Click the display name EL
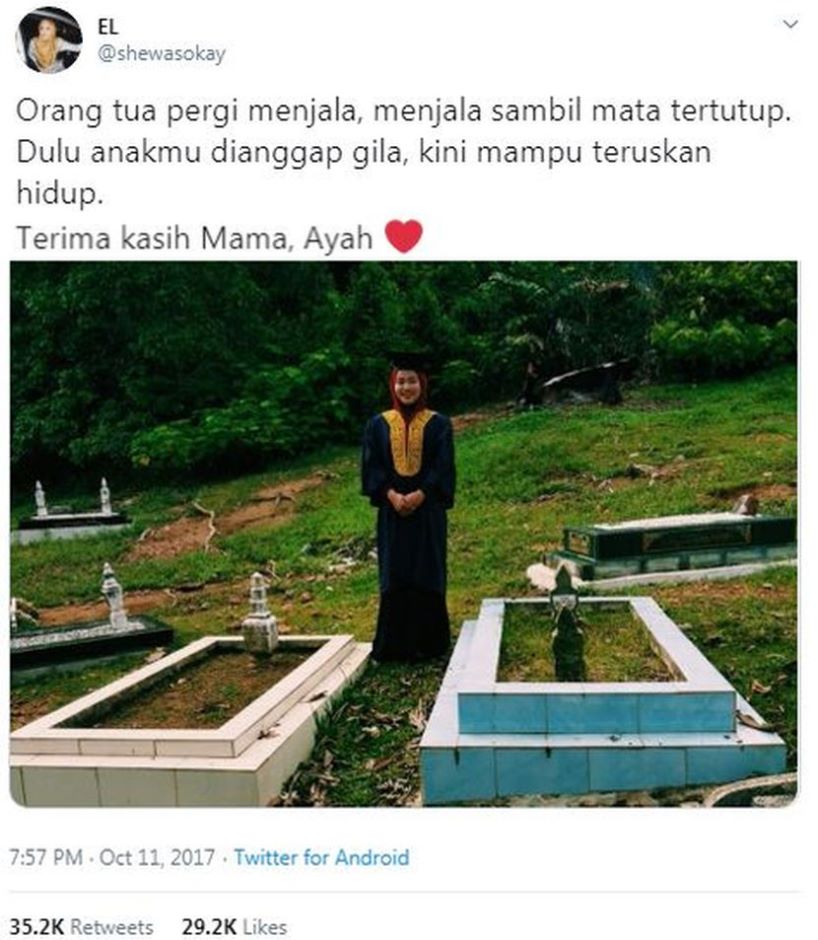The height and width of the screenshot is (940, 818). click(x=108, y=28)
